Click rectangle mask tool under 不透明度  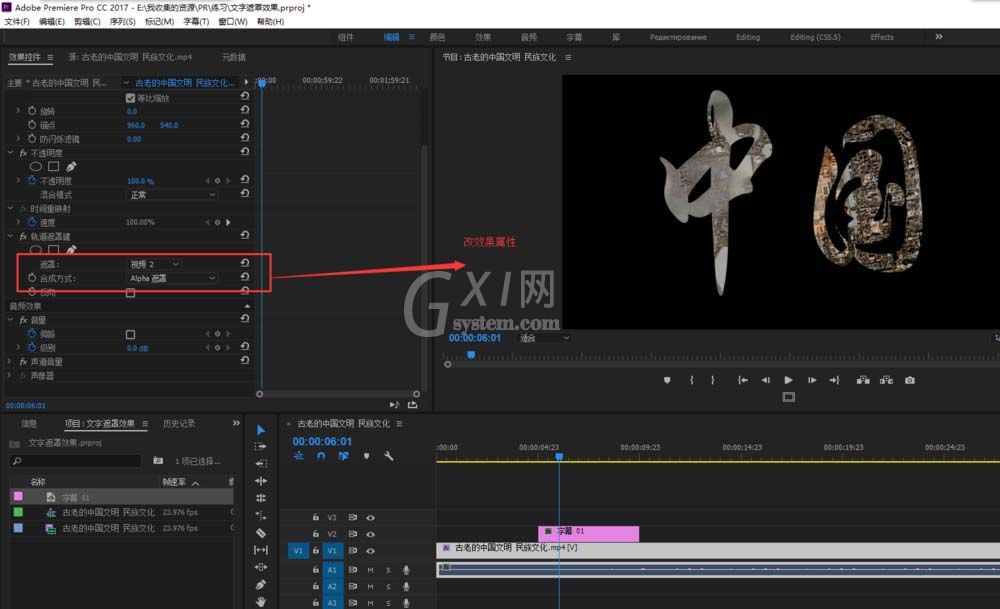click(54, 166)
